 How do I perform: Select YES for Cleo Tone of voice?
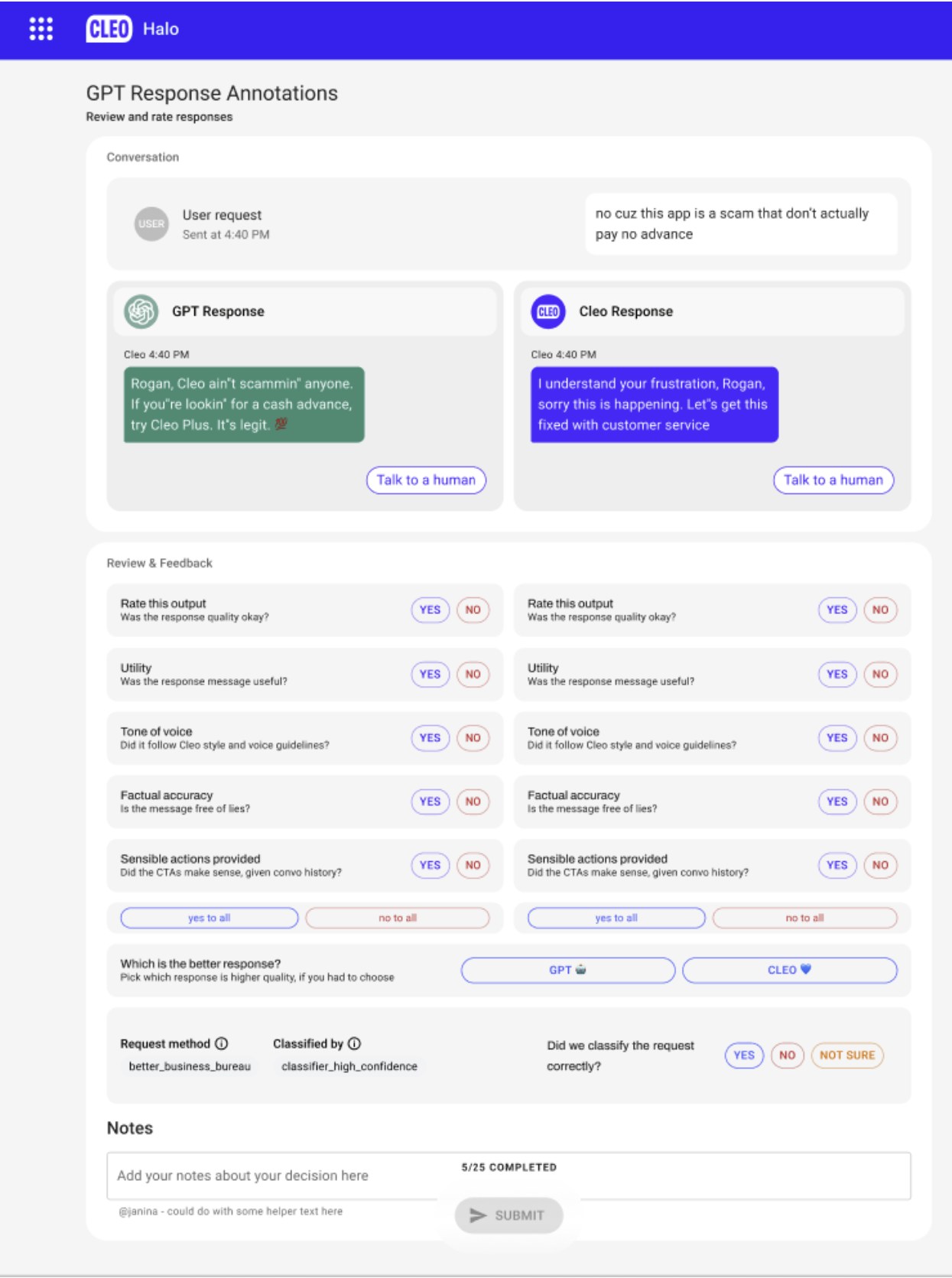(x=837, y=738)
